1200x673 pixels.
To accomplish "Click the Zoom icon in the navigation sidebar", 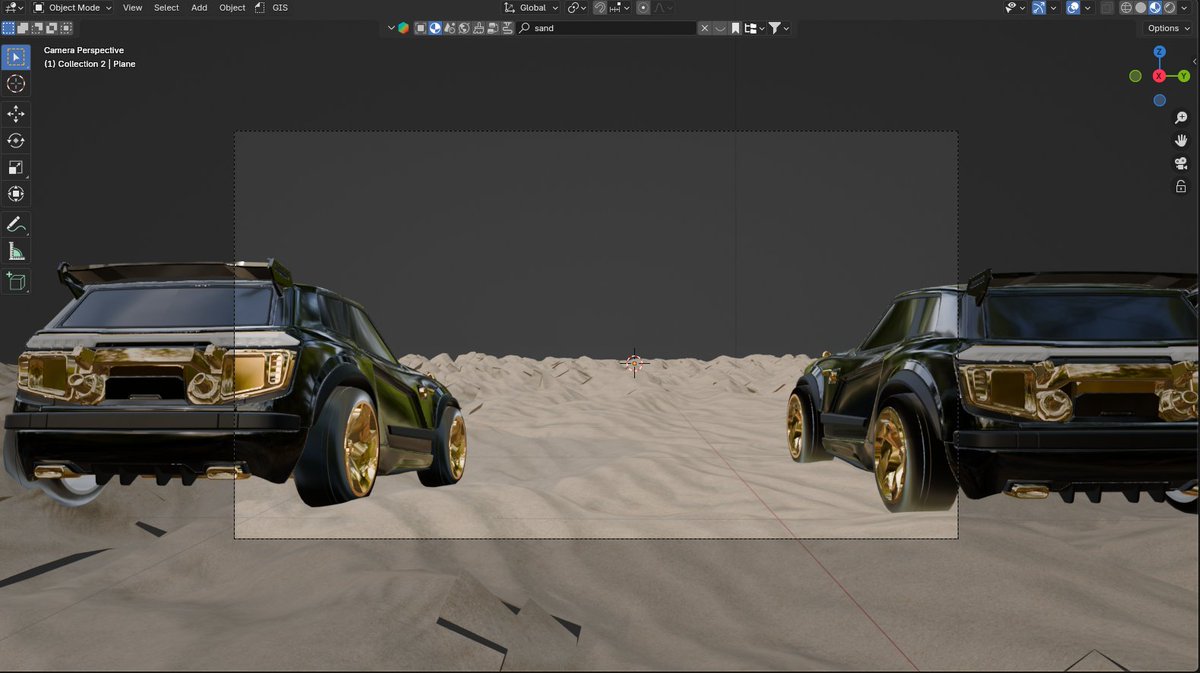I will pos(1181,117).
